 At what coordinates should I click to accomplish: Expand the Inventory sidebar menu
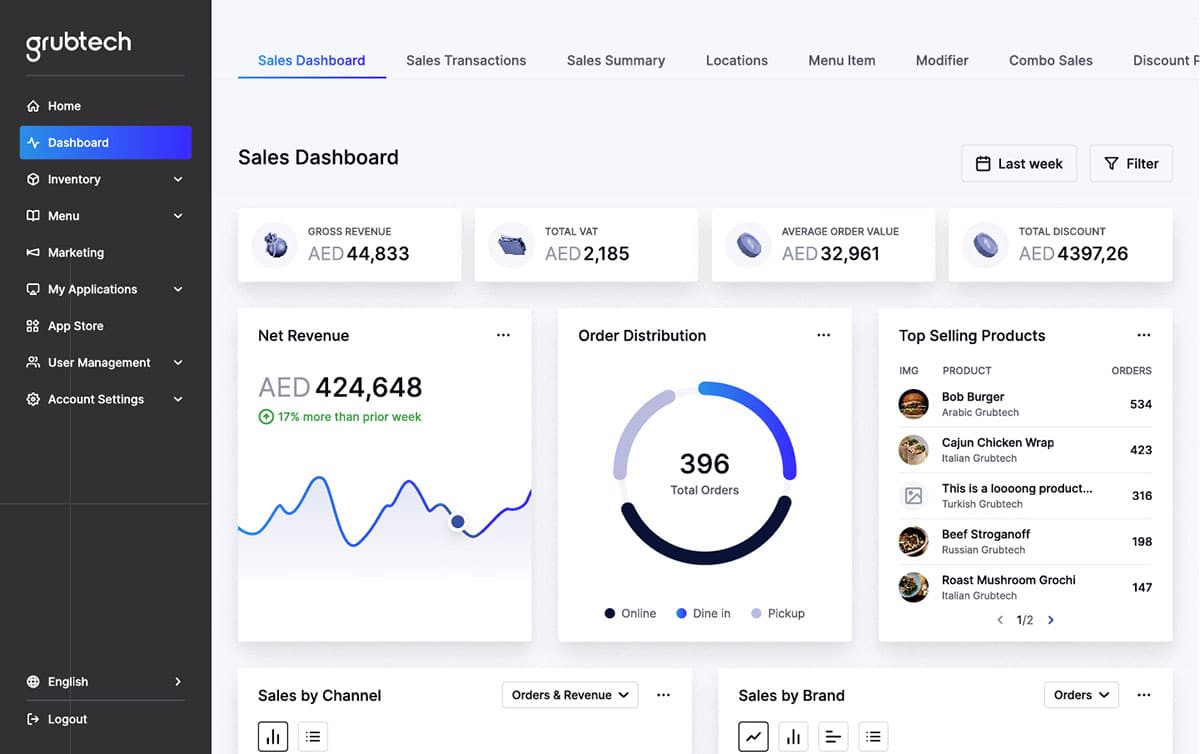pyautogui.click(x=178, y=180)
